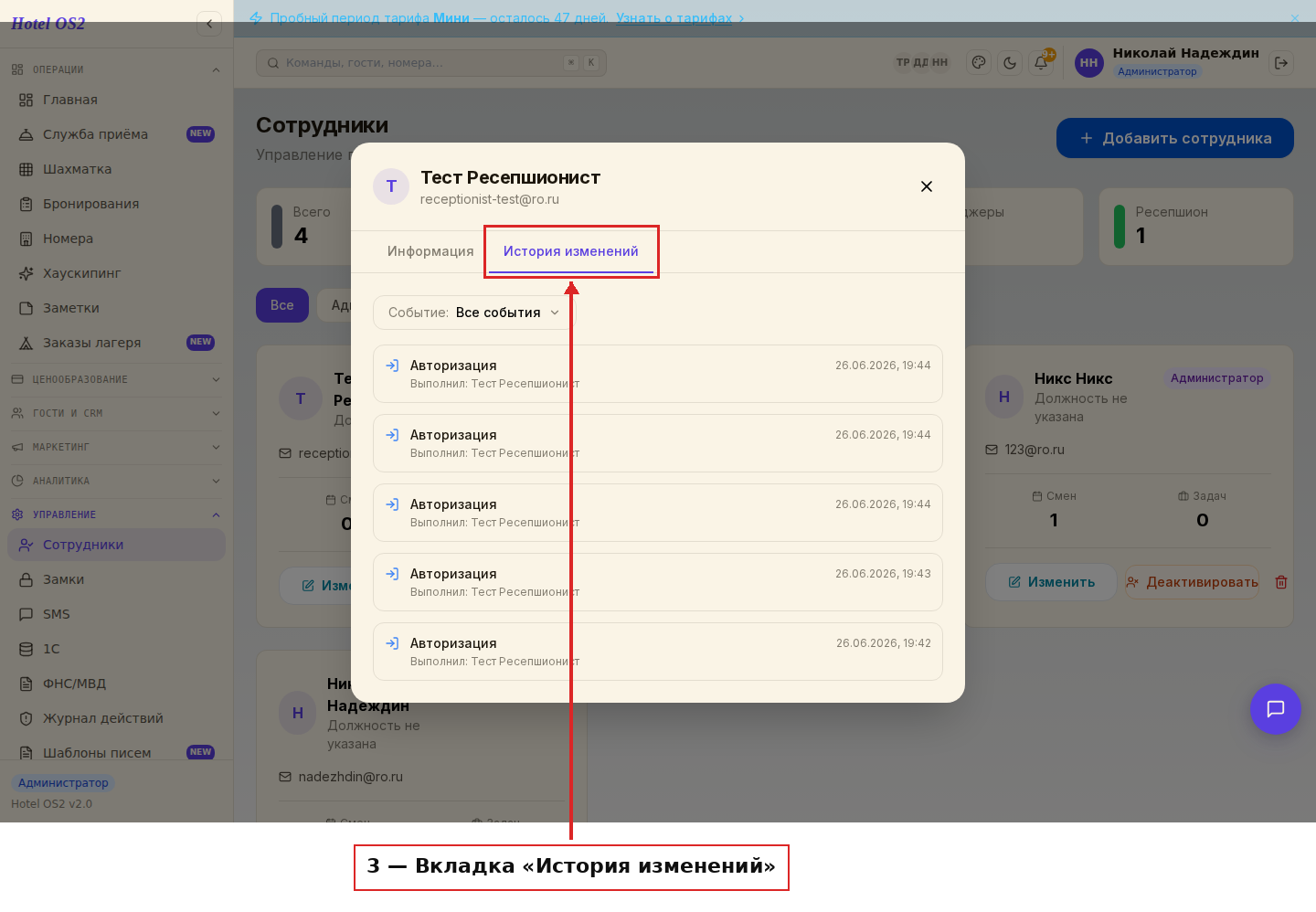Click the notifications bell icon
The height and width of the screenshot is (912, 1316).
[x=1041, y=63]
